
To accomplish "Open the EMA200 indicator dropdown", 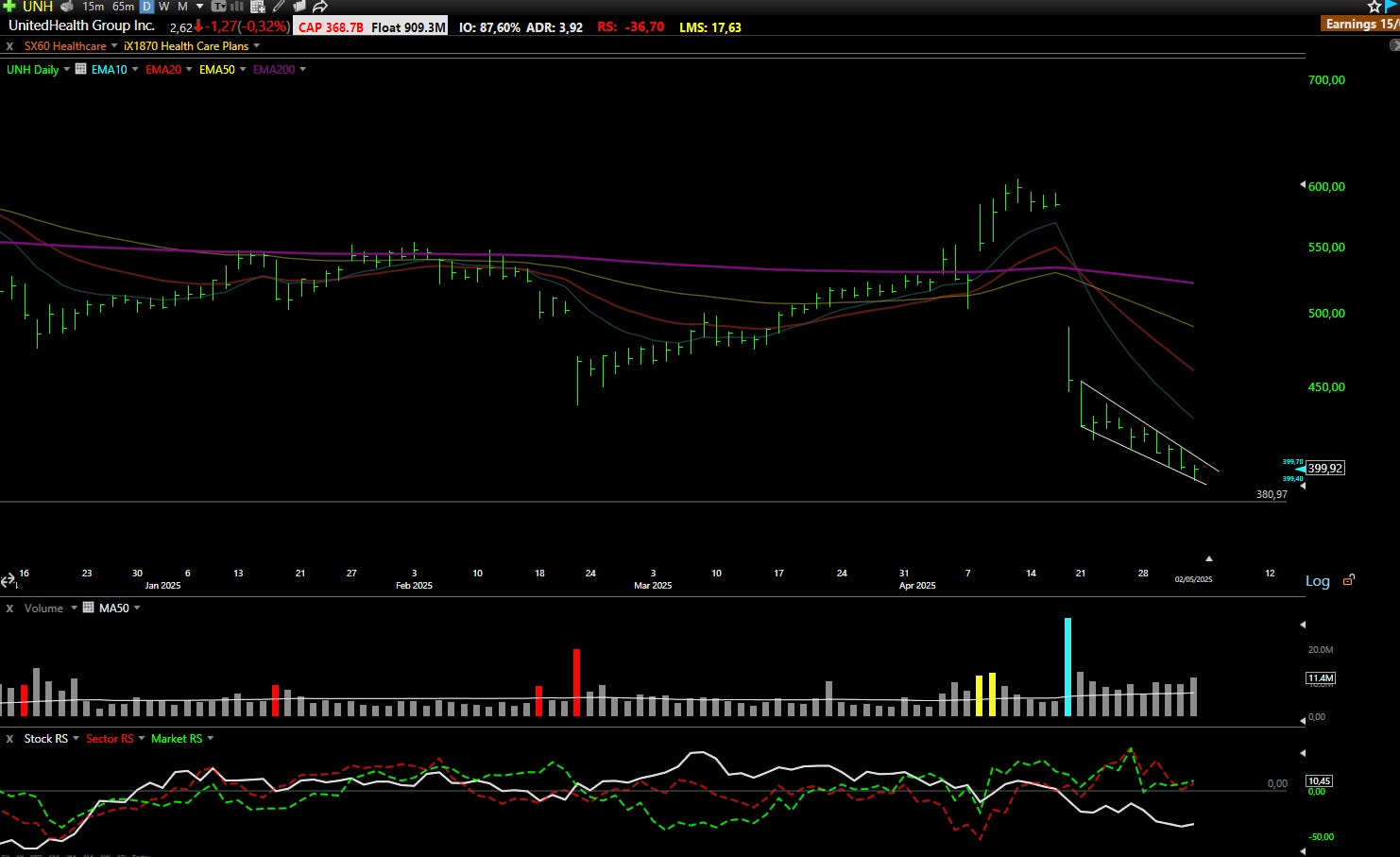I will pos(302,69).
